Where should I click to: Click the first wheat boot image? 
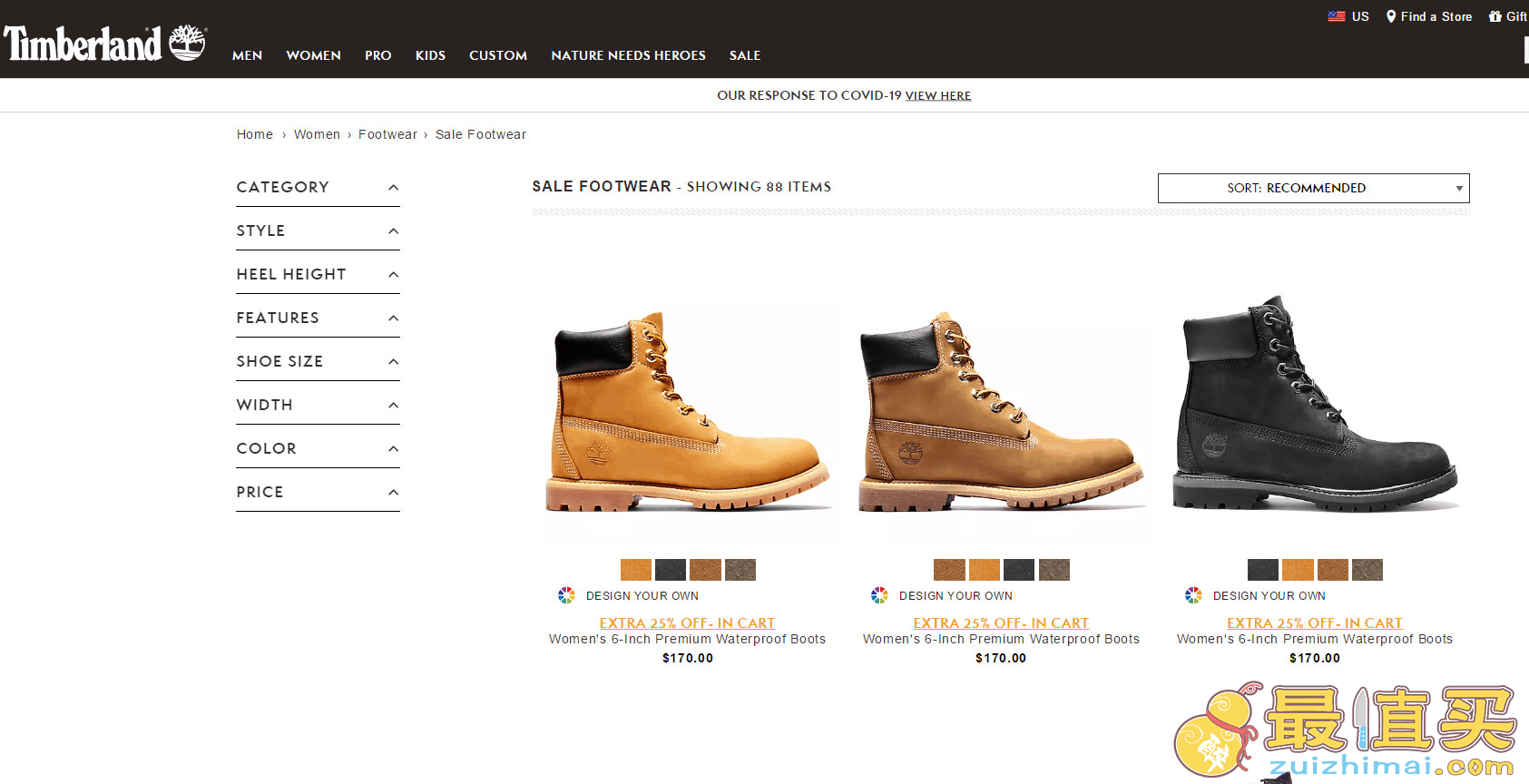point(690,414)
